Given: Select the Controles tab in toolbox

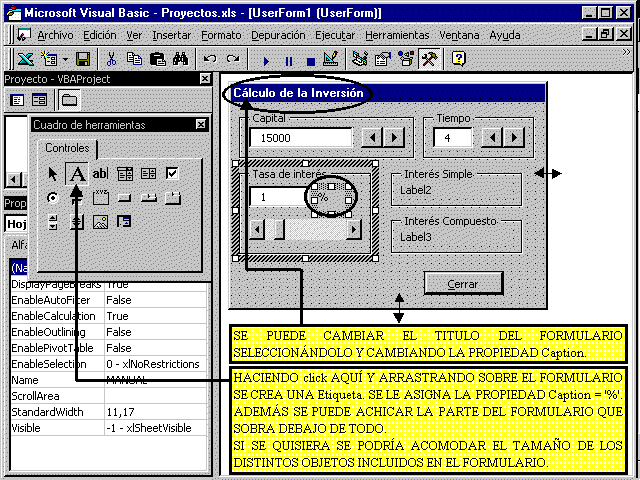Looking at the screenshot, I should [x=67, y=148].
